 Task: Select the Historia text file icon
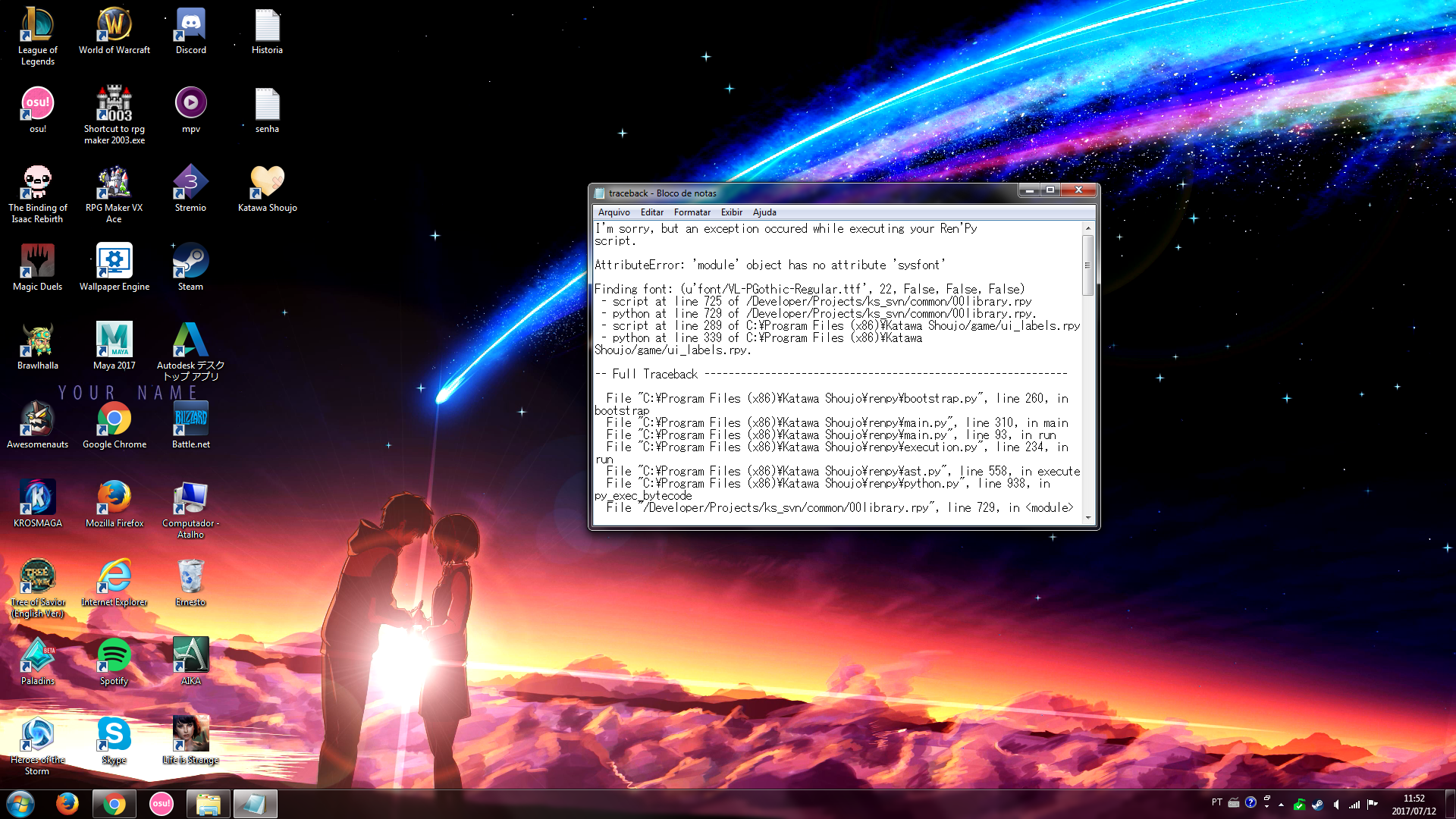267,31
